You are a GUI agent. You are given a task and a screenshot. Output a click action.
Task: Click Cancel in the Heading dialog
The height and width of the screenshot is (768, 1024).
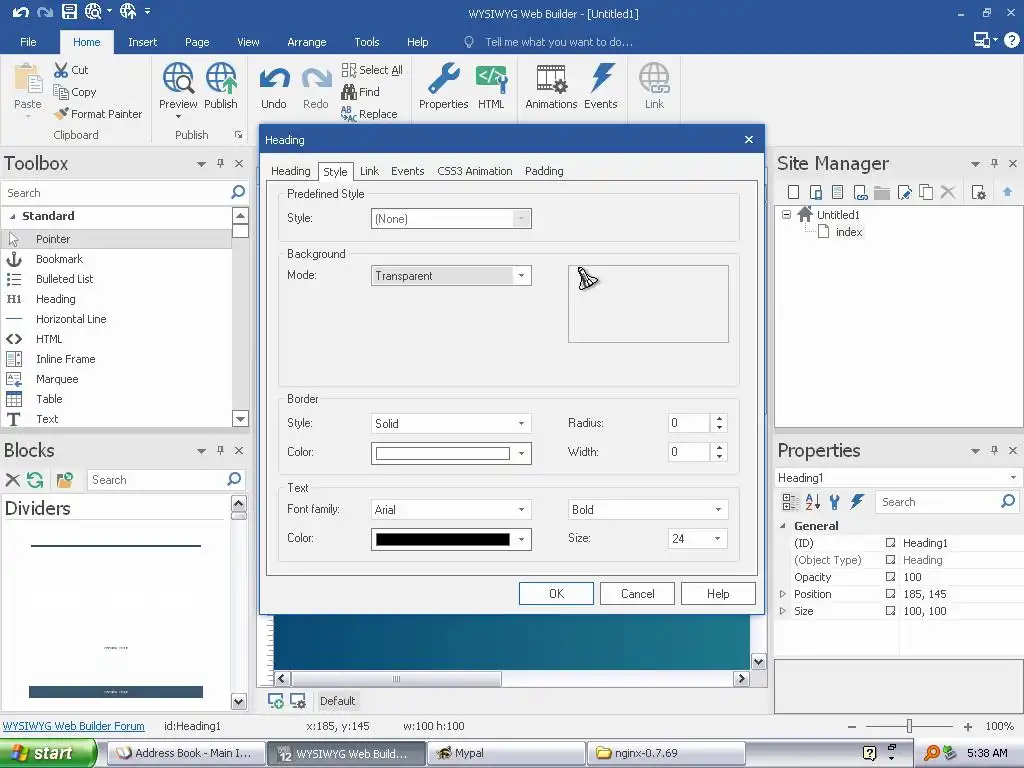[637, 594]
